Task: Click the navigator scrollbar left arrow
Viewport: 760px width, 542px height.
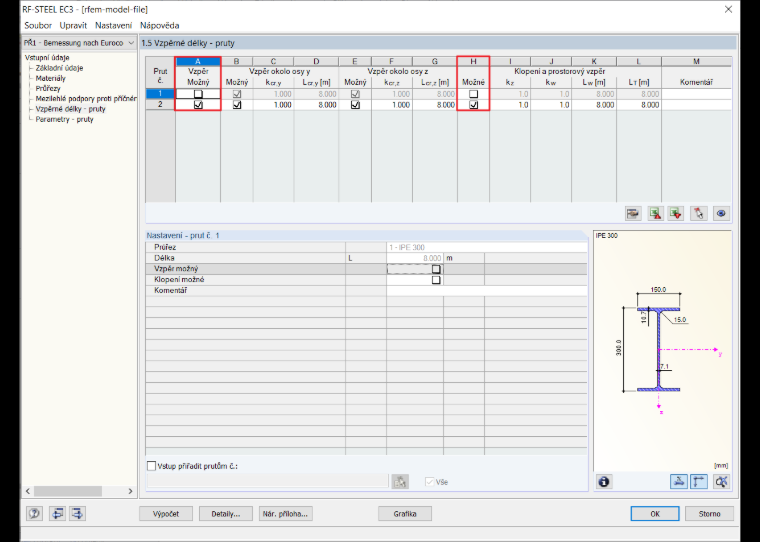Action: pyautogui.click(x=28, y=491)
